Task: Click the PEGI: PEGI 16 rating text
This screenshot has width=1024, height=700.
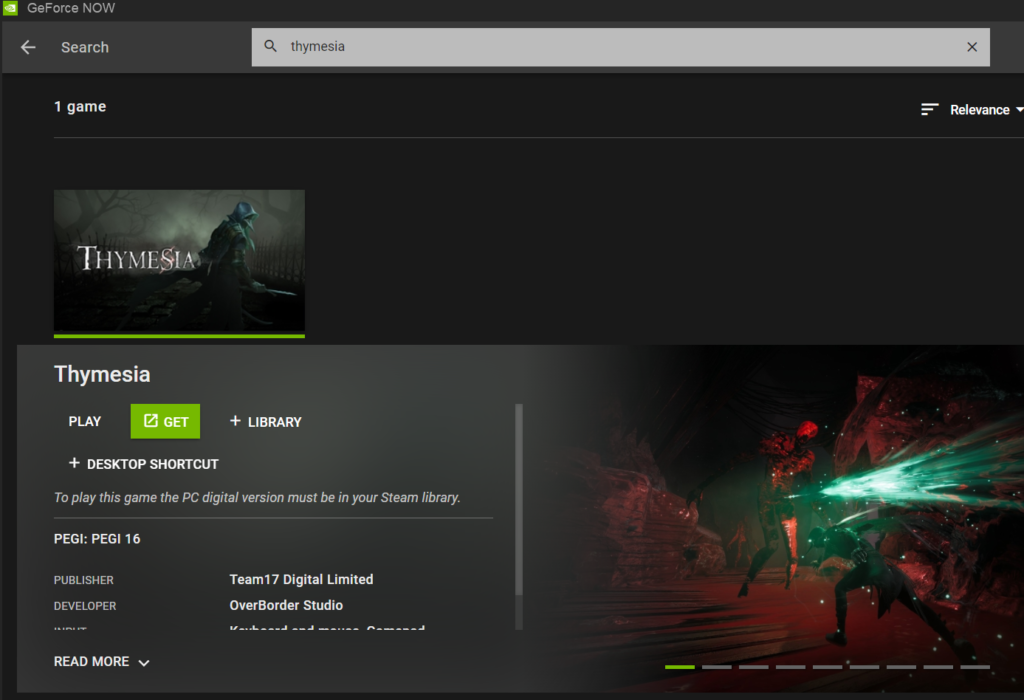Action: tap(97, 539)
